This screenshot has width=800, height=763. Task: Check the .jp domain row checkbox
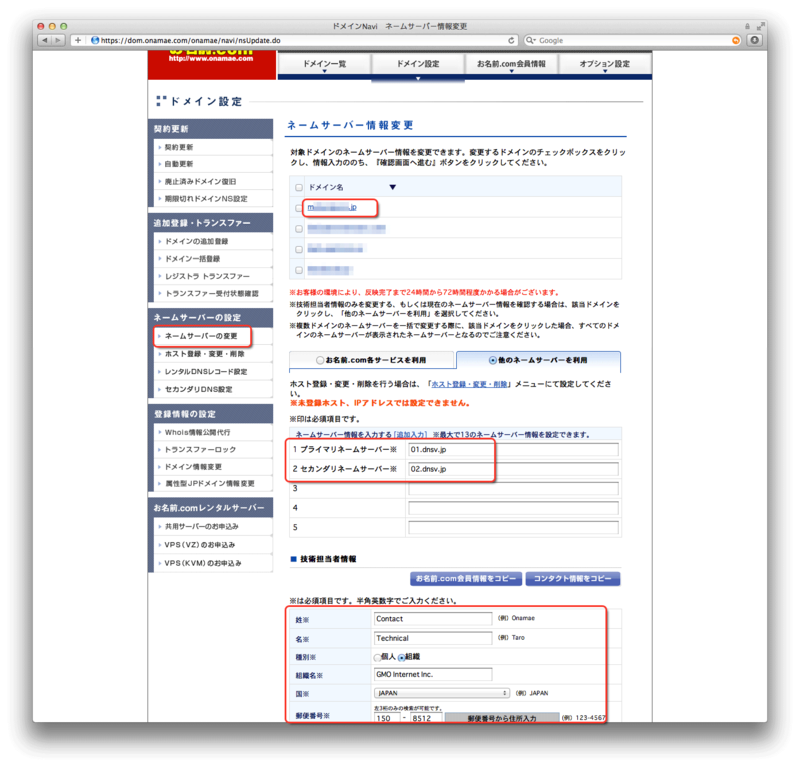click(298, 208)
